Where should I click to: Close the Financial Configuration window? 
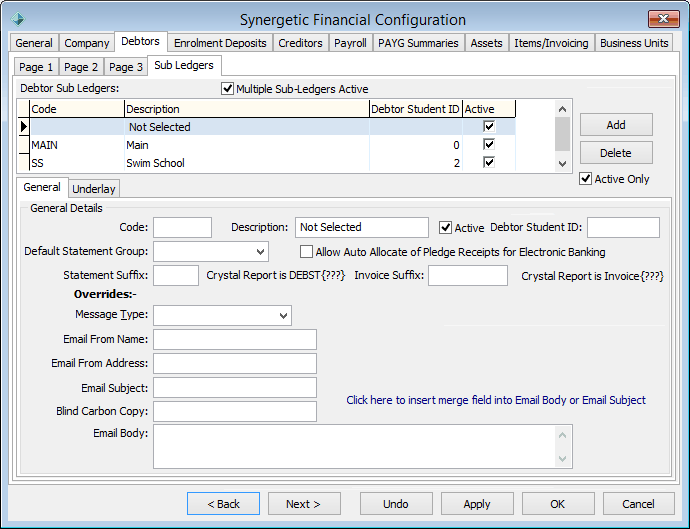point(664,18)
